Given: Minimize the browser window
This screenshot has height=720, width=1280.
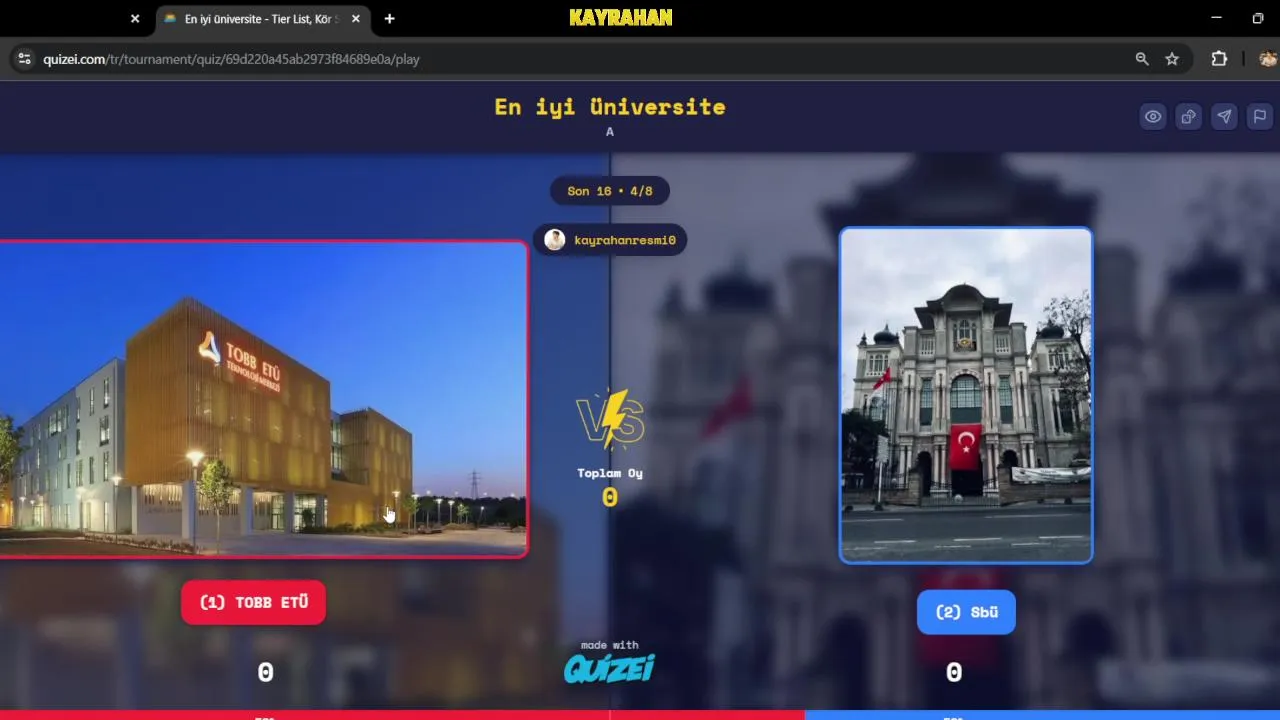Looking at the screenshot, I should 1216,18.
